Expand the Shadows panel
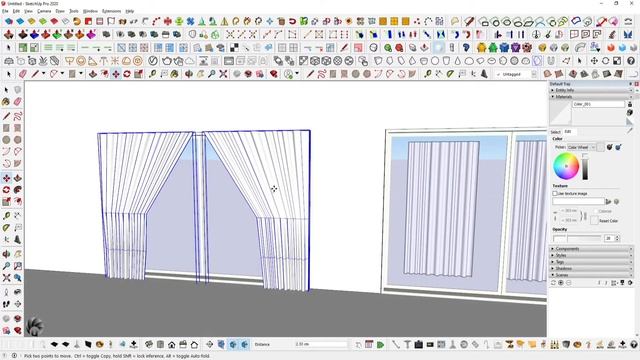The height and width of the screenshot is (360, 640). (591, 268)
